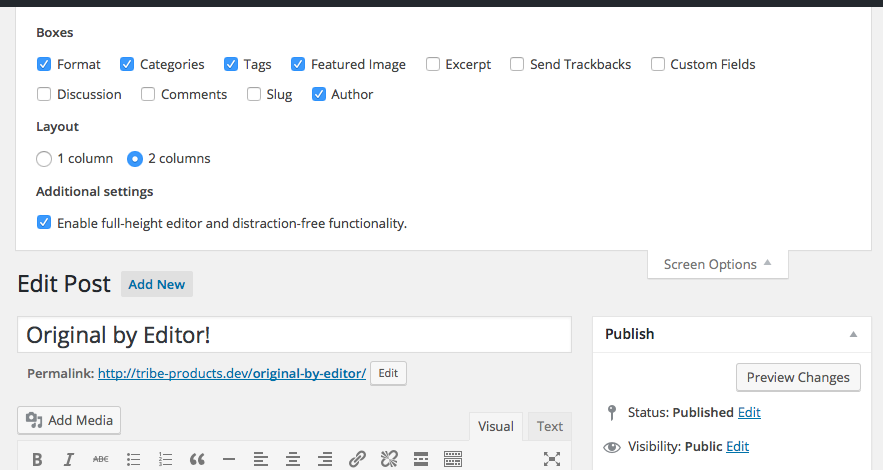This screenshot has width=883, height=470.
Task: Insert a blockquote
Action: tap(197, 459)
